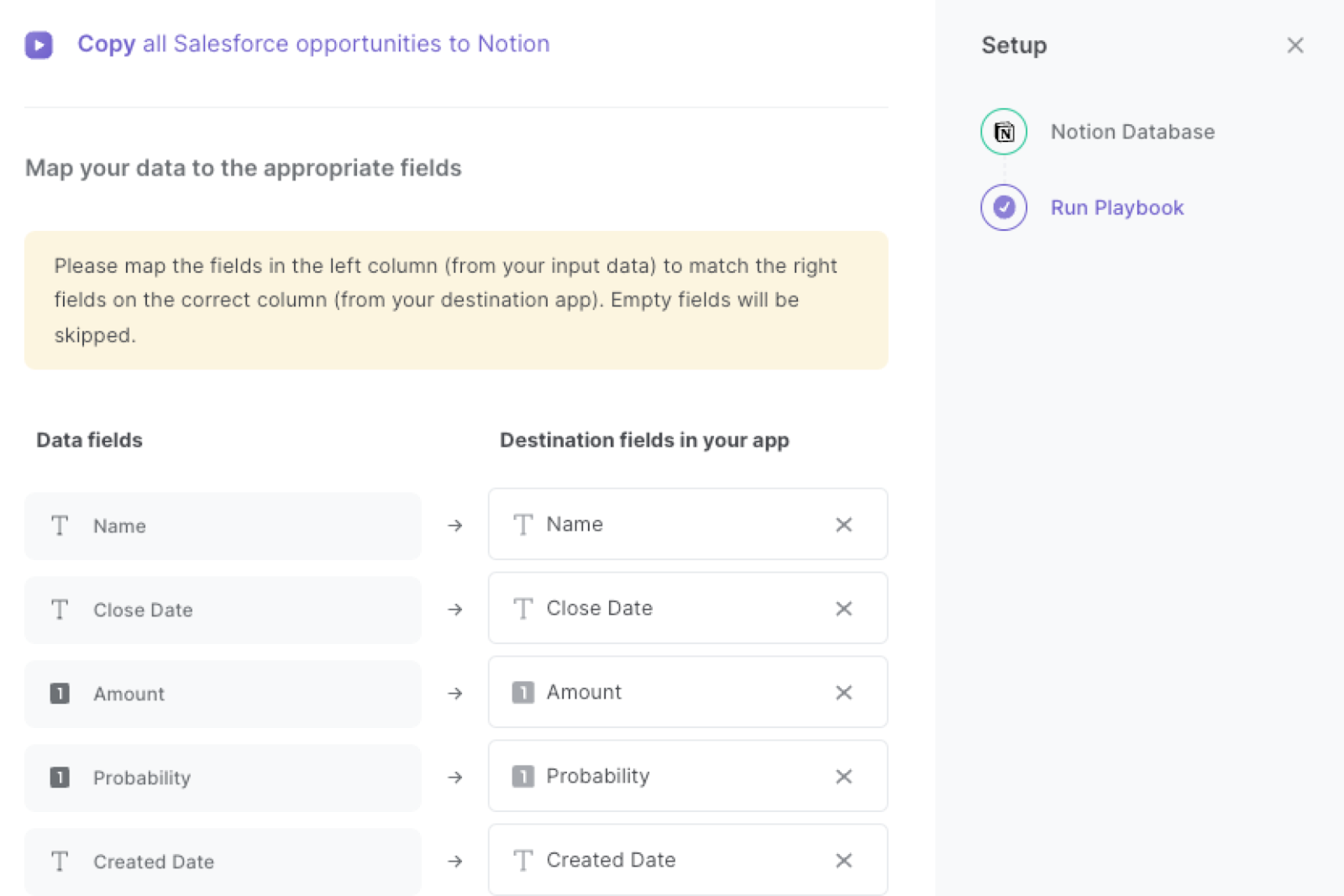The width and height of the screenshot is (1344, 896).
Task: Click number type icon in Probability destination
Action: (x=523, y=777)
